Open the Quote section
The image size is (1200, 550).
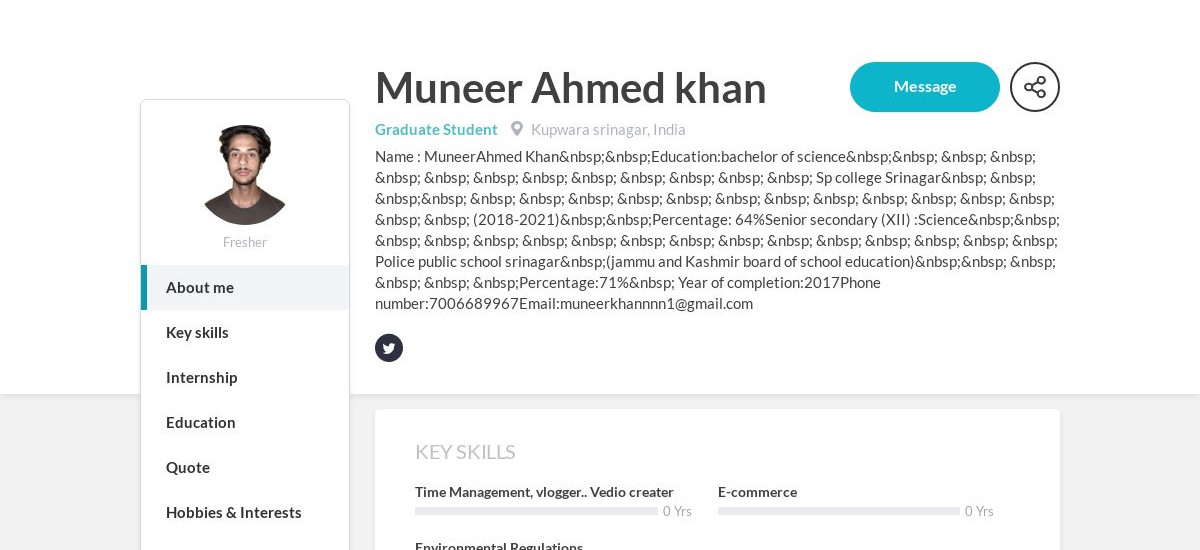pyautogui.click(x=245, y=467)
